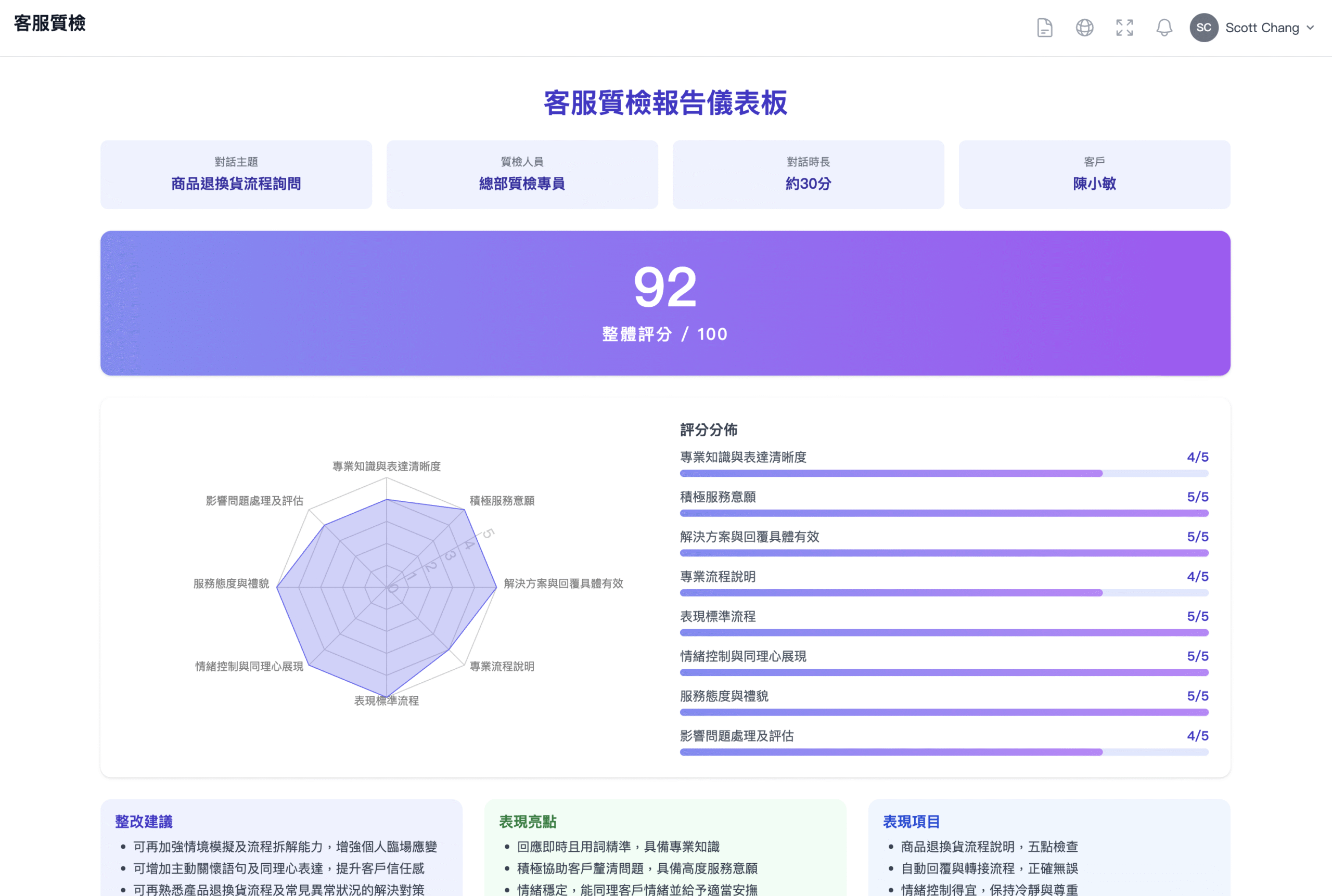Expand the Scott Chang account dropdown chevron
1332x896 pixels.
[x=1310, y=28]
